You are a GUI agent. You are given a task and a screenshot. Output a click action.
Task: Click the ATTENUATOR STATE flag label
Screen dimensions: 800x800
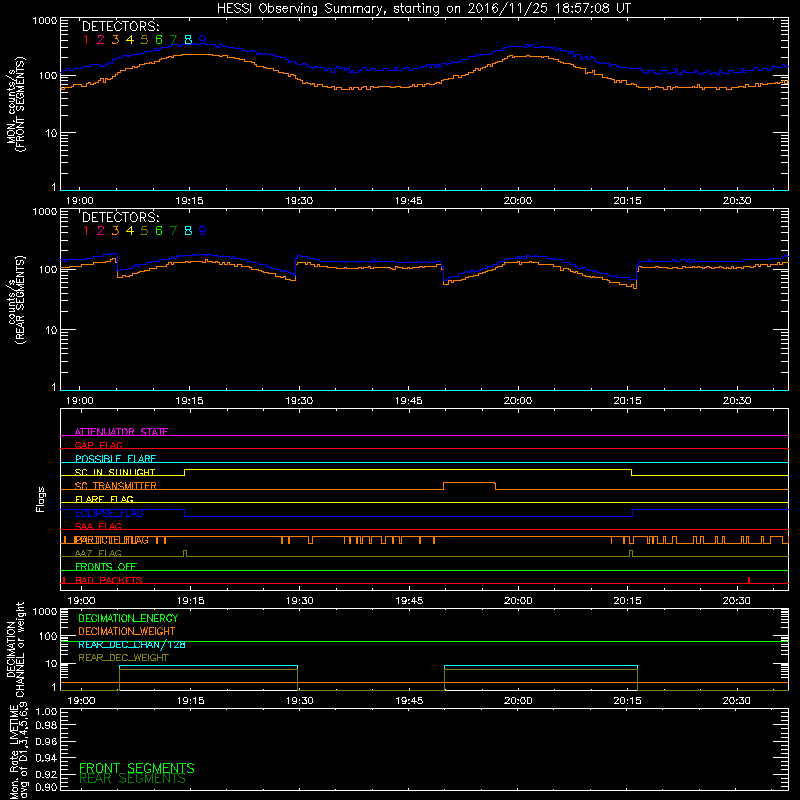(x=121, y=432)
